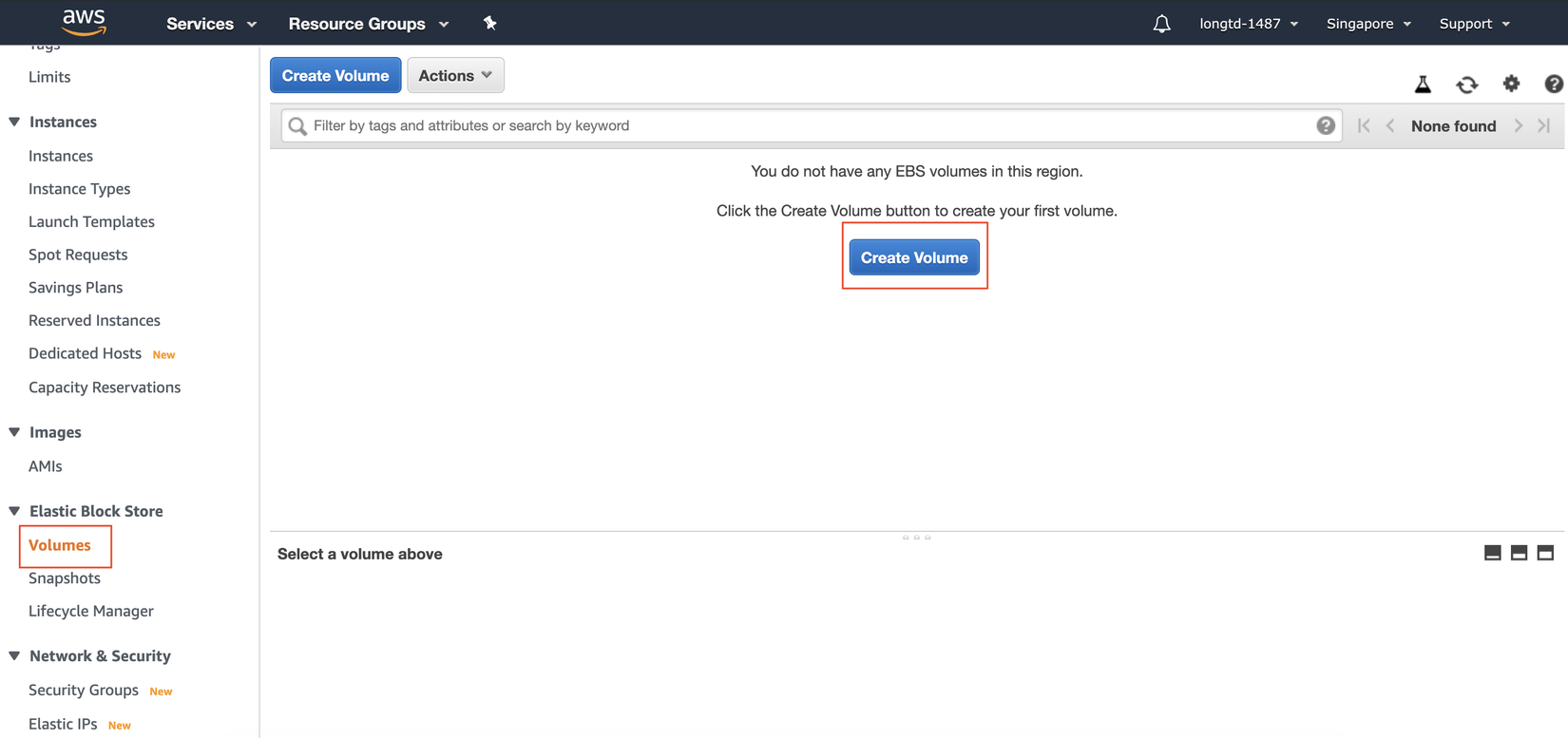Go to the next page of results
The width and height of the screenshot is (1568, 738).
point(1519,125)
